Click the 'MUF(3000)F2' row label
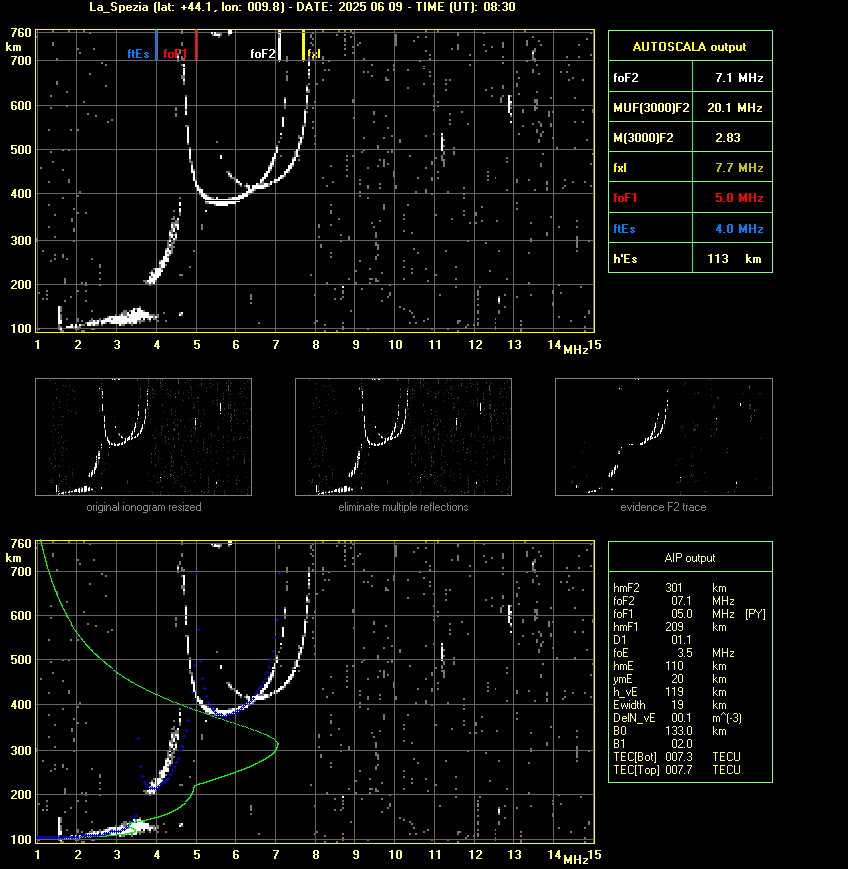The image size is (848, 869). [651, 108]
